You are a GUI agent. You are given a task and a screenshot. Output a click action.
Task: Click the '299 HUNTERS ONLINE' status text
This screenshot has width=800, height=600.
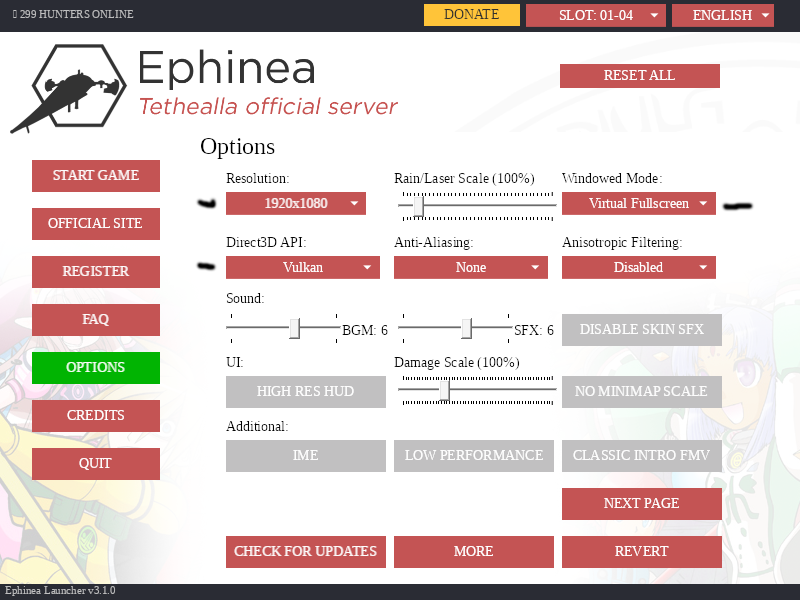pyautogui.click(x=77, y=14)
